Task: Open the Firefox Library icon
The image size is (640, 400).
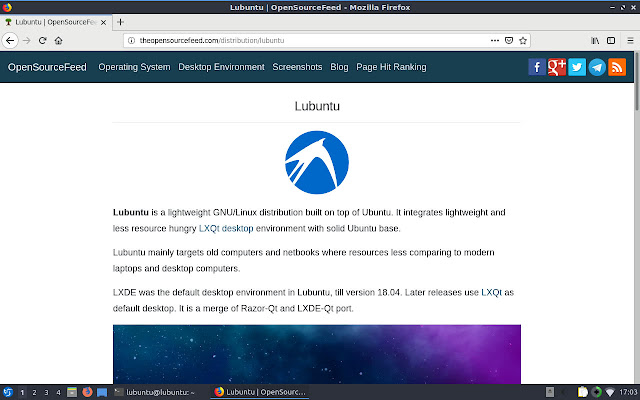Action: (x=595, y=40)
